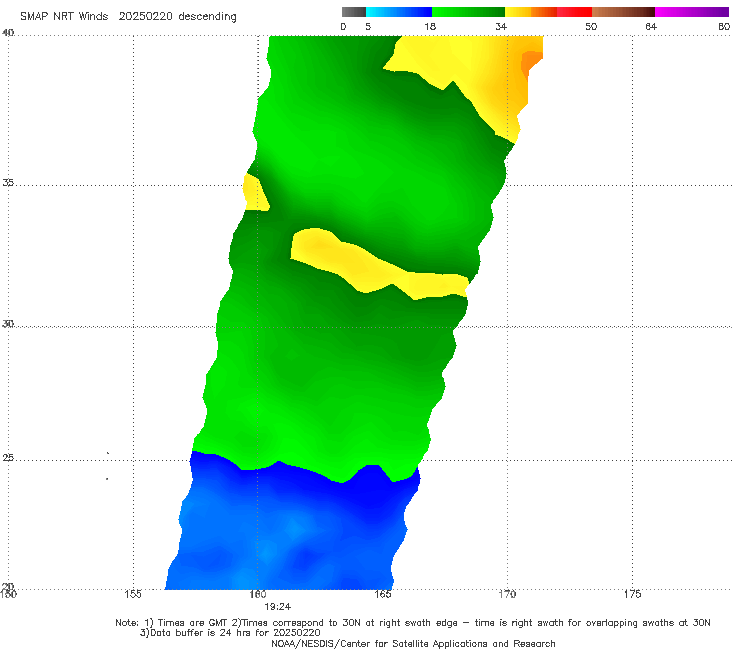Click the red segment of the color bar
This screenshot has height=650, width=740.
tap(574, 12)
